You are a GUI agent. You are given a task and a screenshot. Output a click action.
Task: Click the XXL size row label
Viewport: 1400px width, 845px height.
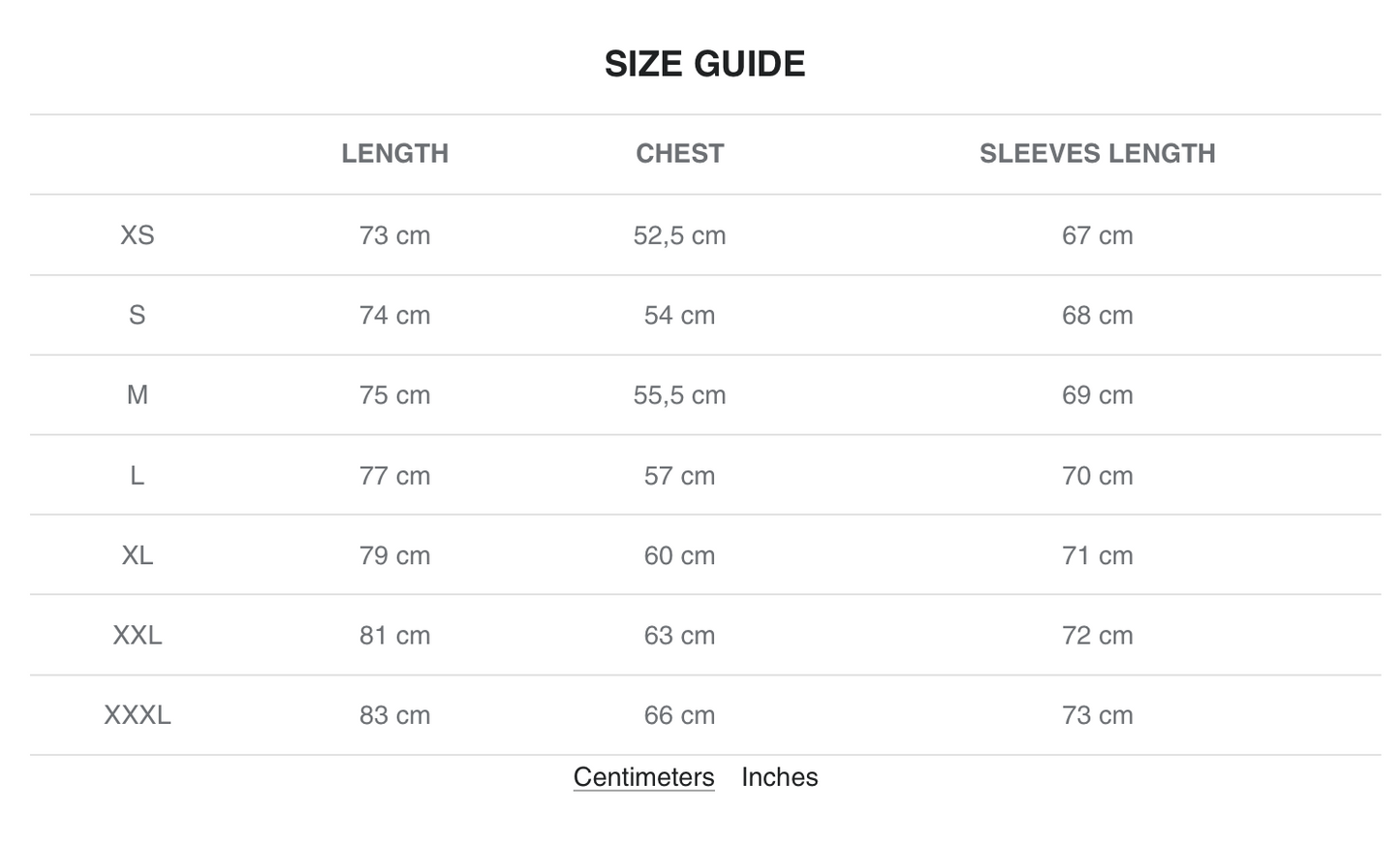tap(137, 636)
